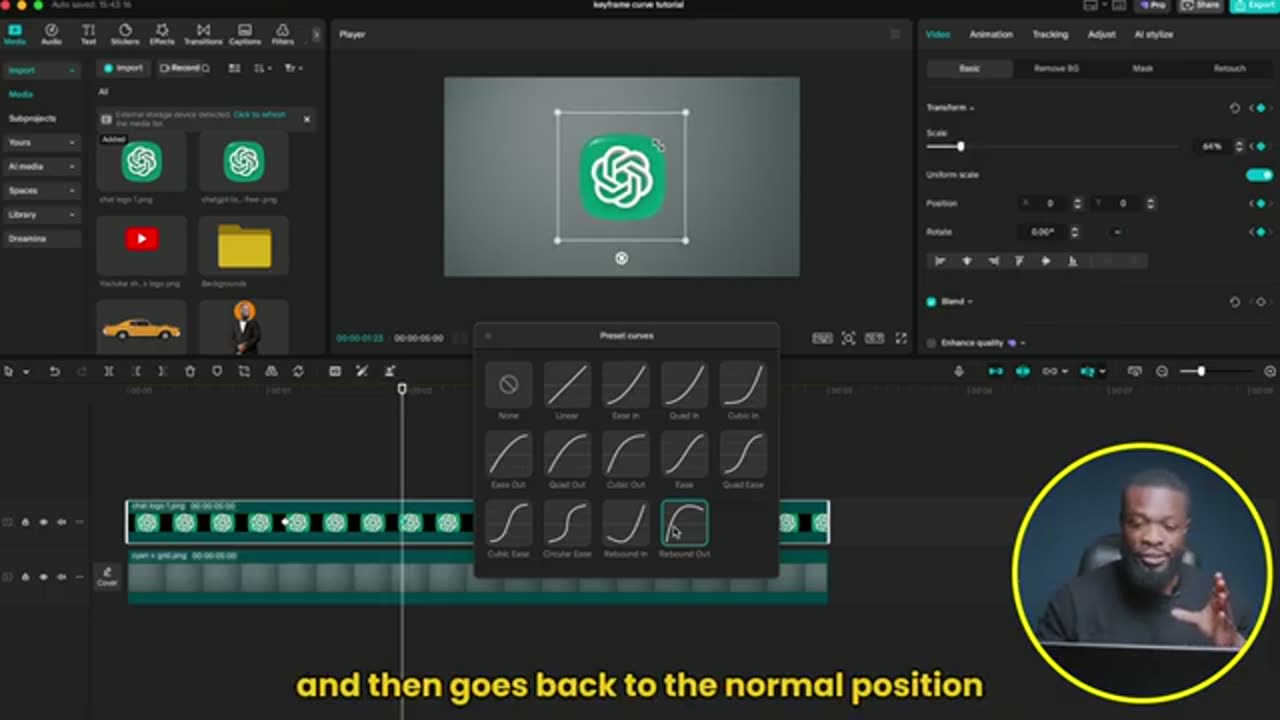1280x720 pixels.
Task: Toggle the Uniform scale switch
Action: 1259,175
